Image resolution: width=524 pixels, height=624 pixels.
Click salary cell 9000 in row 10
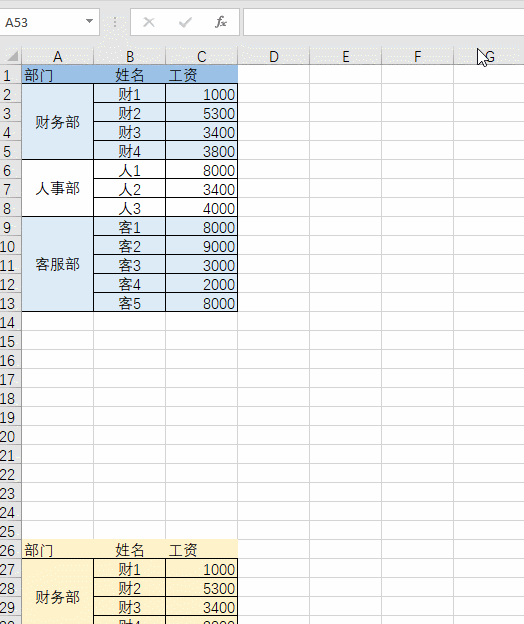pos(202,246)
